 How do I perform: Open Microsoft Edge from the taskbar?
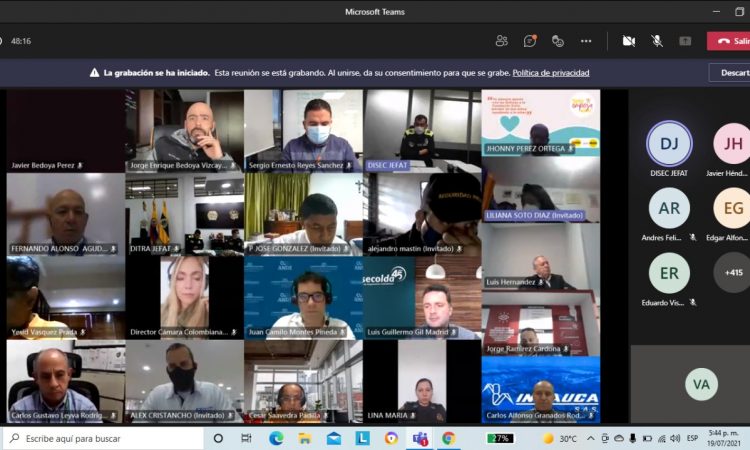pyautogui.click(x=276, y=438)
